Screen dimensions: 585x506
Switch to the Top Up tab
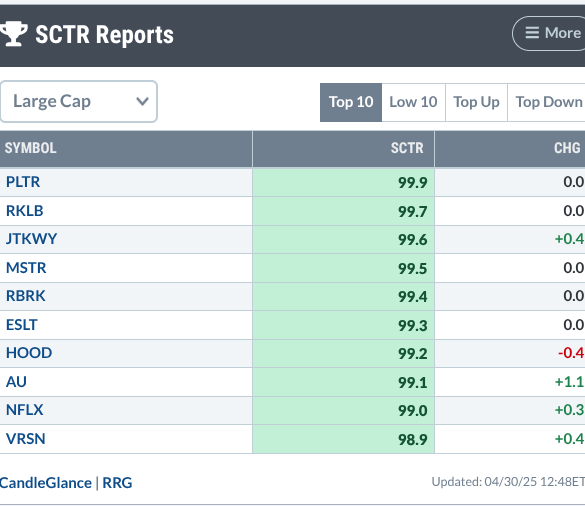[476, 102]
